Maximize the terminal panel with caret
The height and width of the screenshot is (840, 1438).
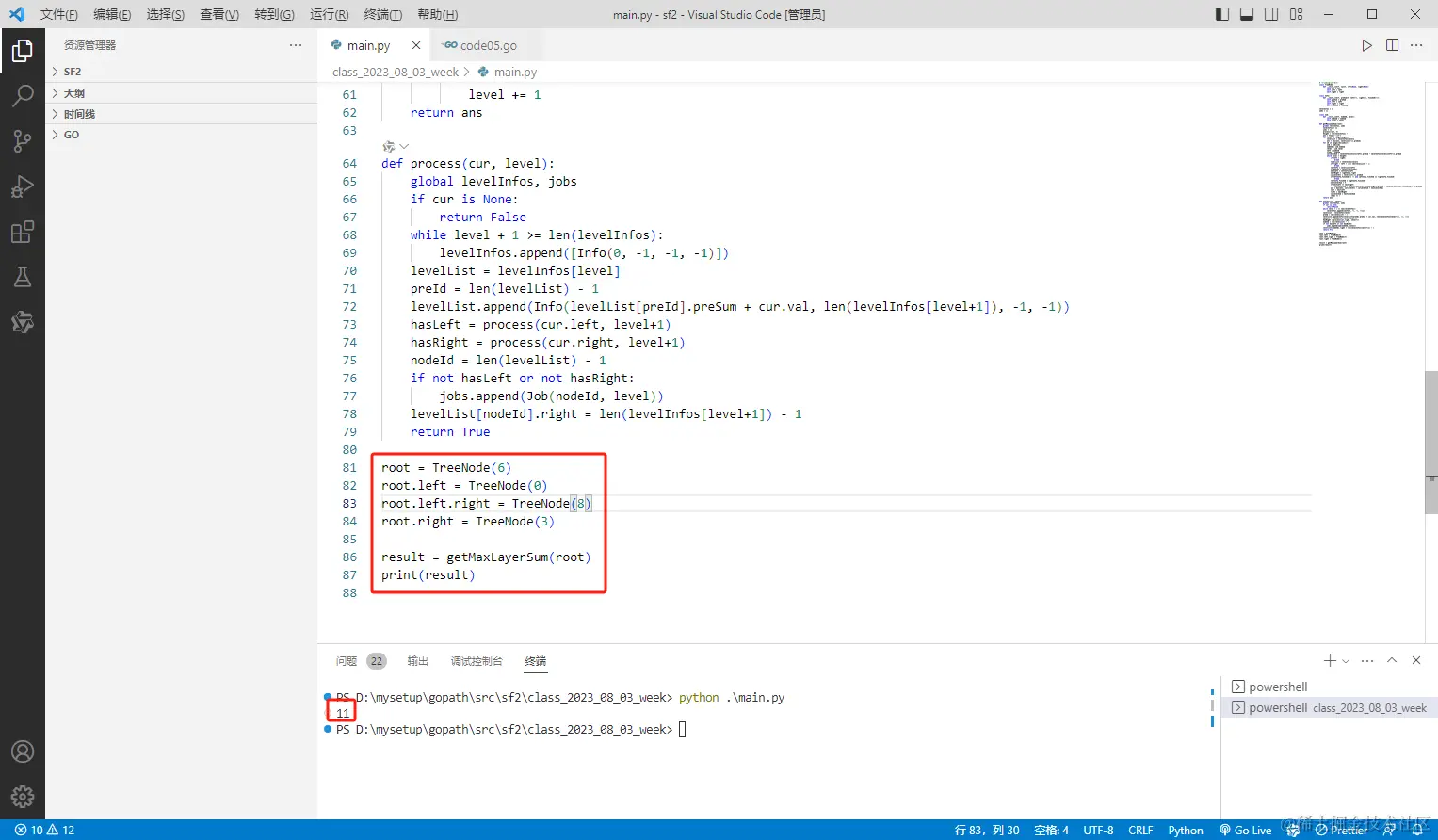[x=1392, y=661]
